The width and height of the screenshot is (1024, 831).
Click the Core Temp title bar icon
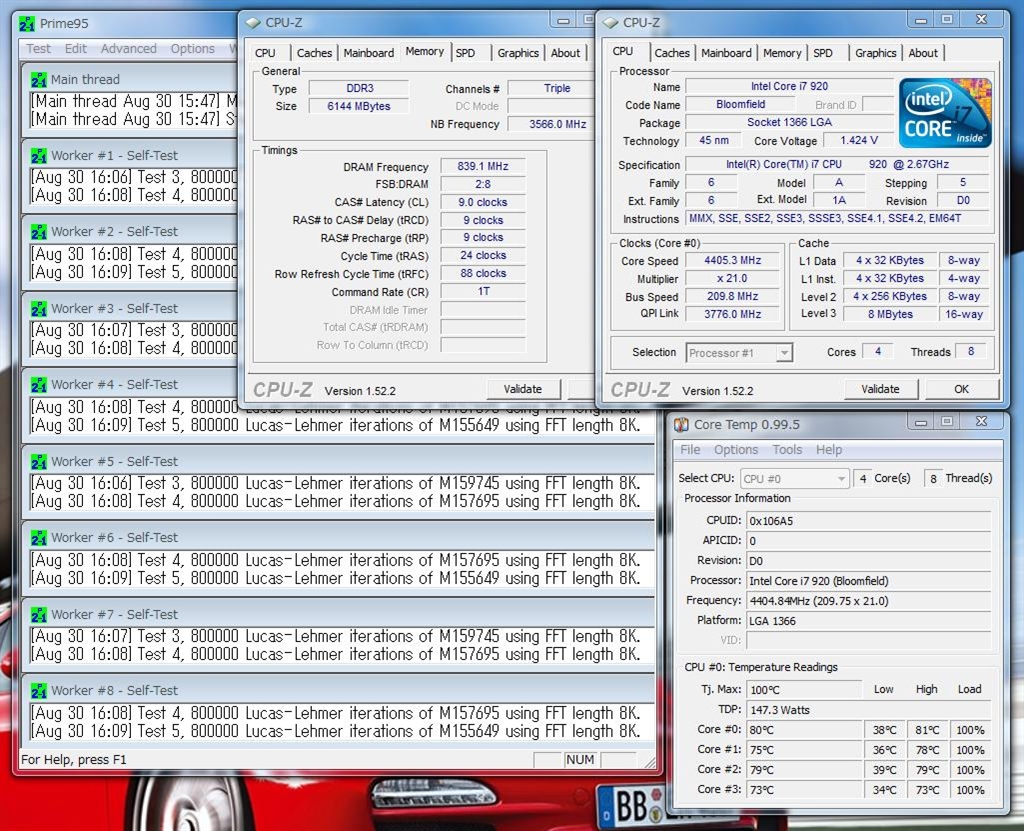(x=681, y=425)
